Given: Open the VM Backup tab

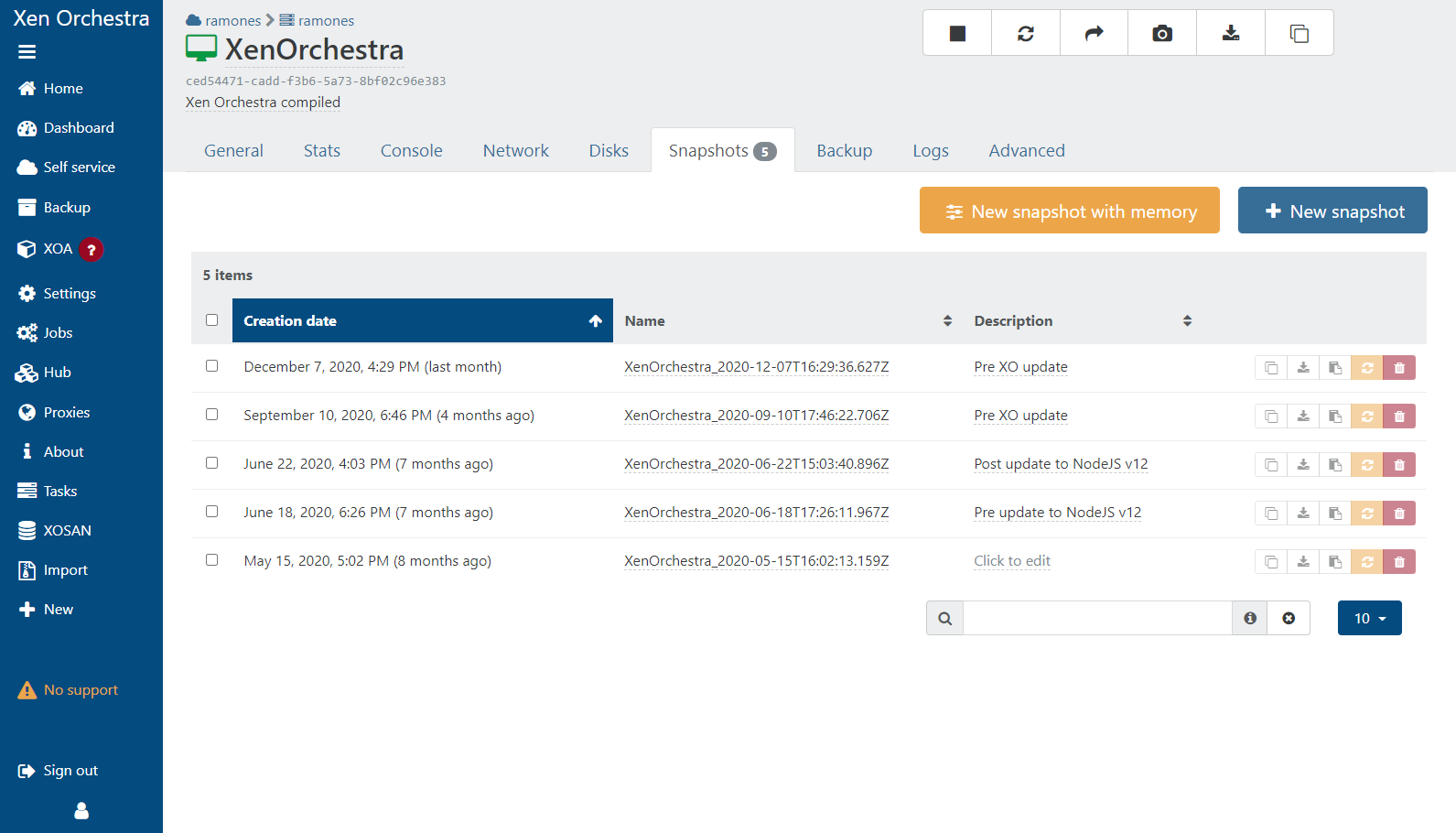Looking at the screenshot, I should (x=845, y=150).
